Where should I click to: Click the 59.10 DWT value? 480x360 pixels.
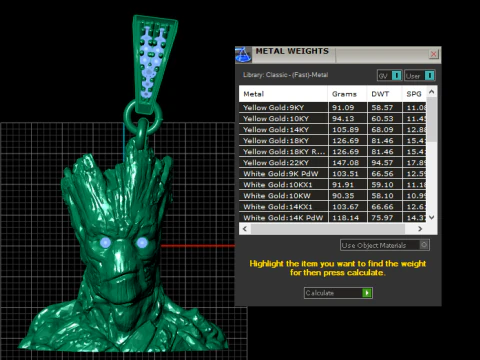coord(382,185)
